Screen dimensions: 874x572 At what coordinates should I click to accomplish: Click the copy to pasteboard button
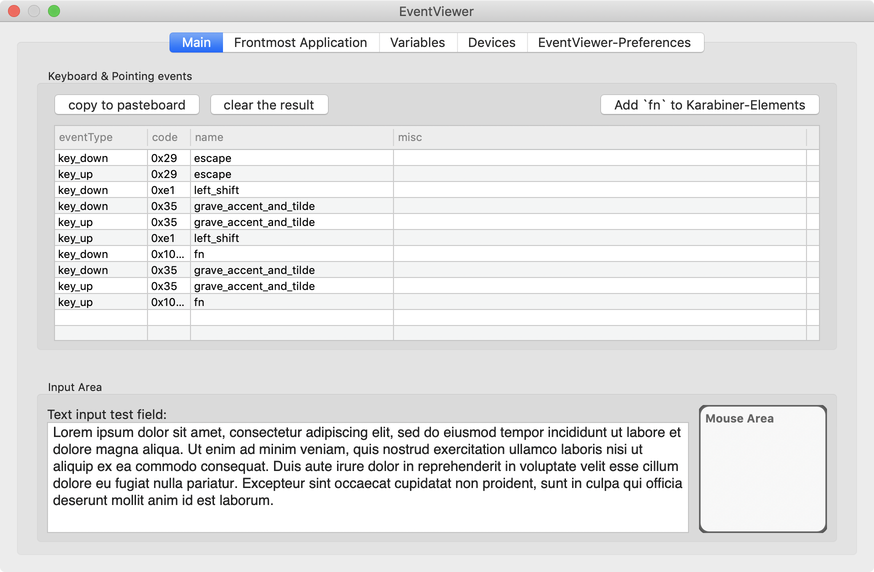[x=127, y=105]
